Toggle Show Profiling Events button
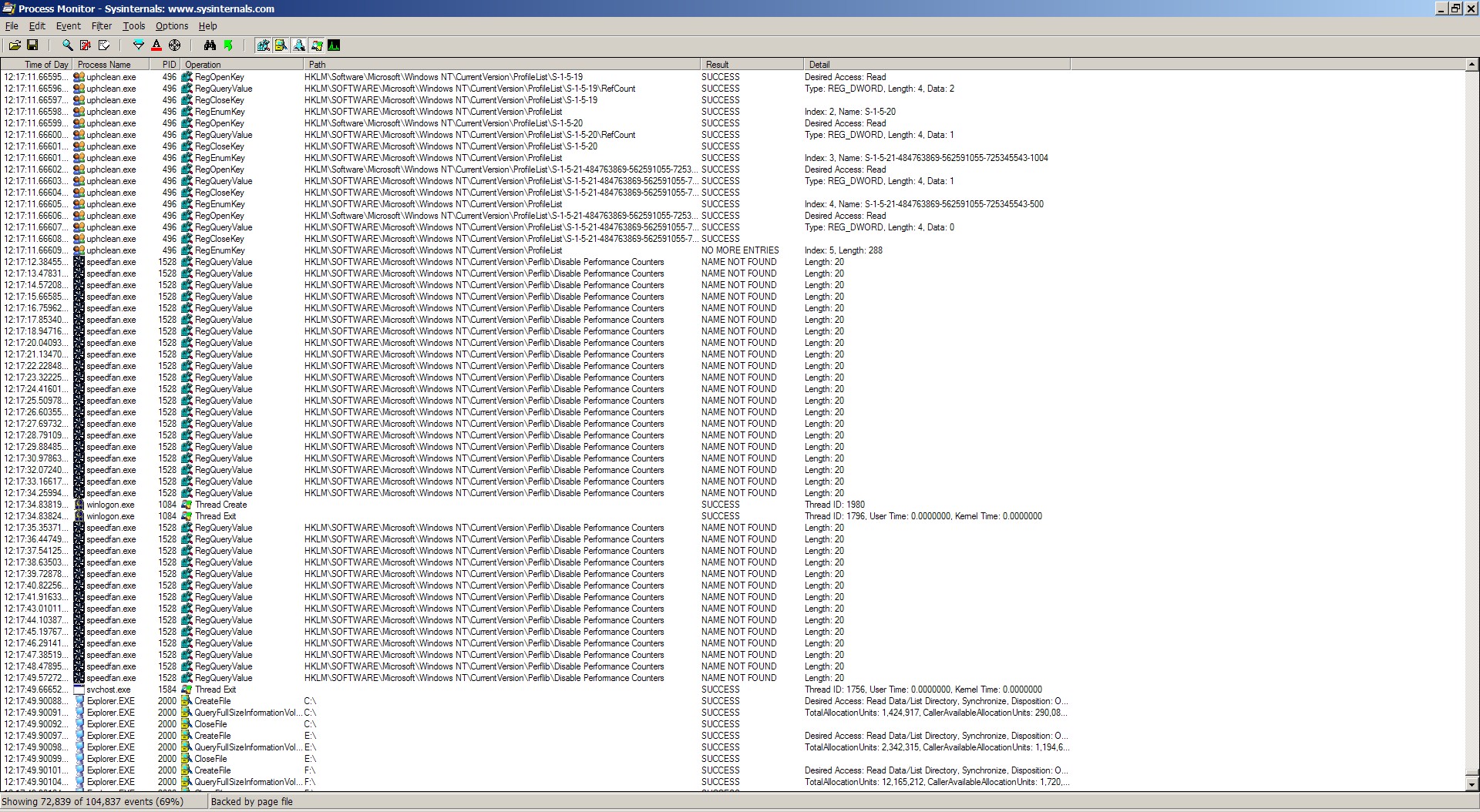This screenshot has height=812, width=1480. (x=335, y=45)
